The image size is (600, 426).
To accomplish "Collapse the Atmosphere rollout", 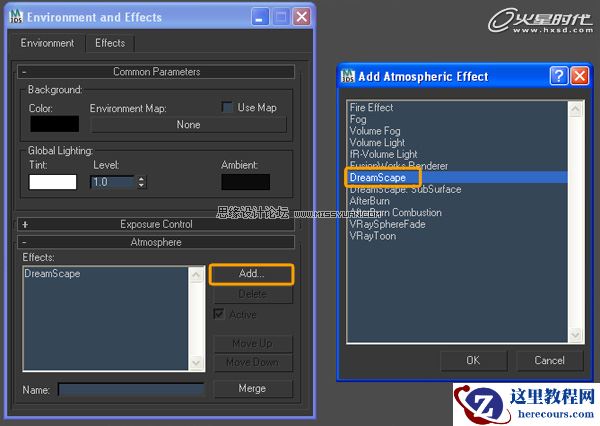I will 156,242.
